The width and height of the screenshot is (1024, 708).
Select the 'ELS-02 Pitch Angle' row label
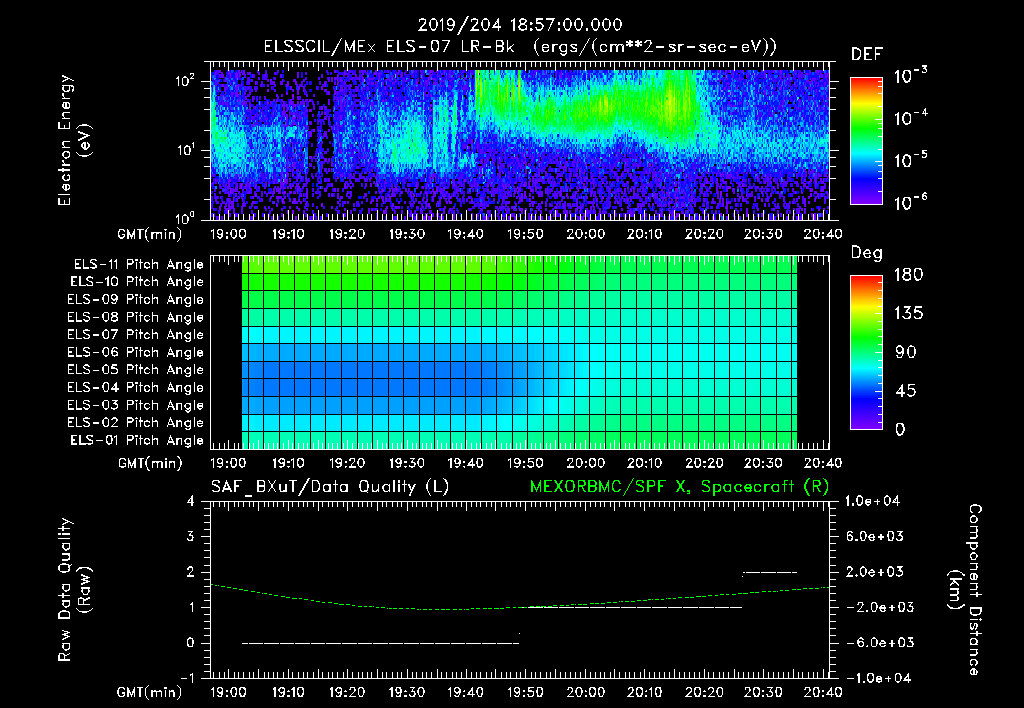coord(136,423)
